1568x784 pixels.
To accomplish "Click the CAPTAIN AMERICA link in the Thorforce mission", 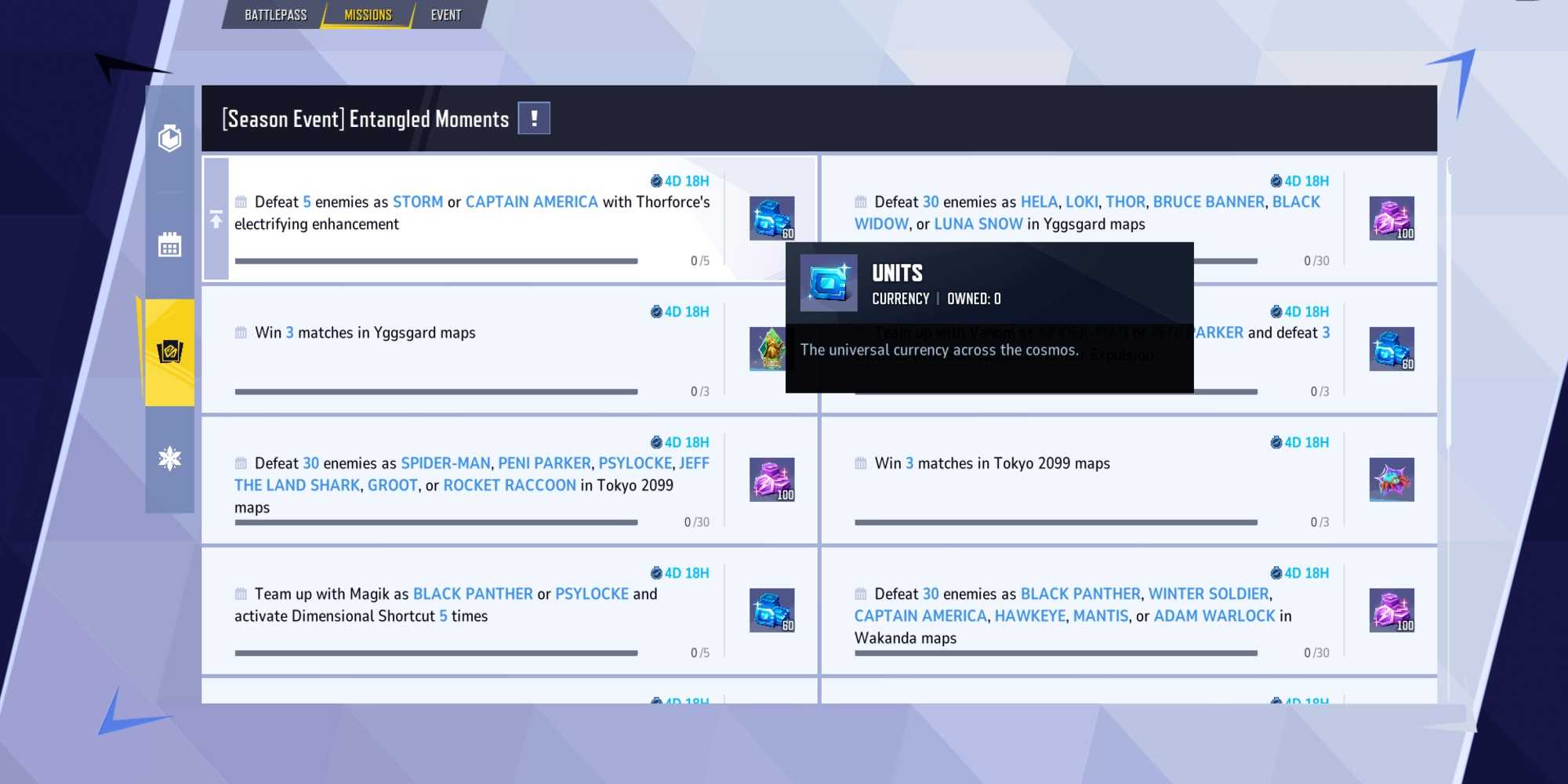I will [x=532, y=202].
